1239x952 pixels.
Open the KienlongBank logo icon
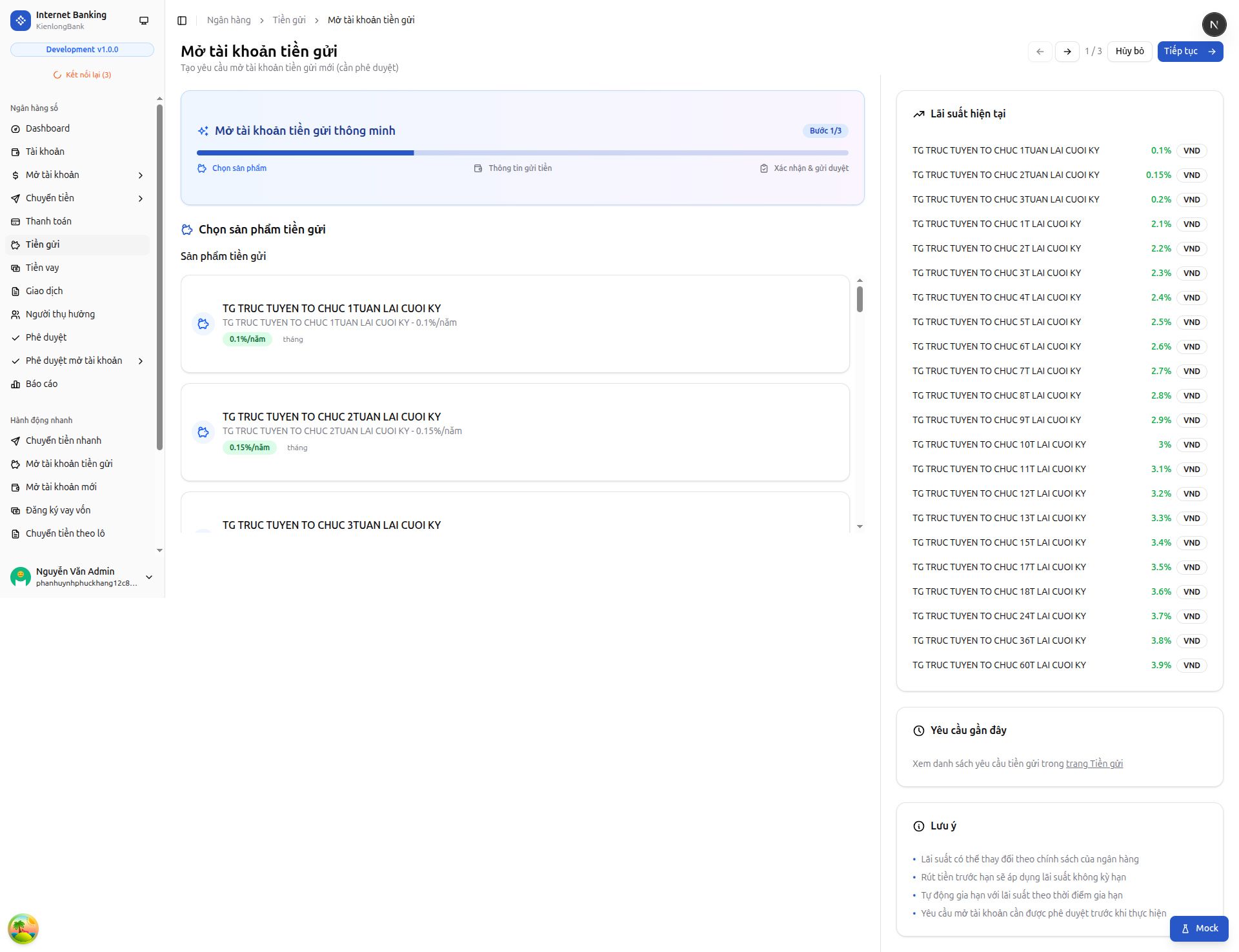coord(21,21)
